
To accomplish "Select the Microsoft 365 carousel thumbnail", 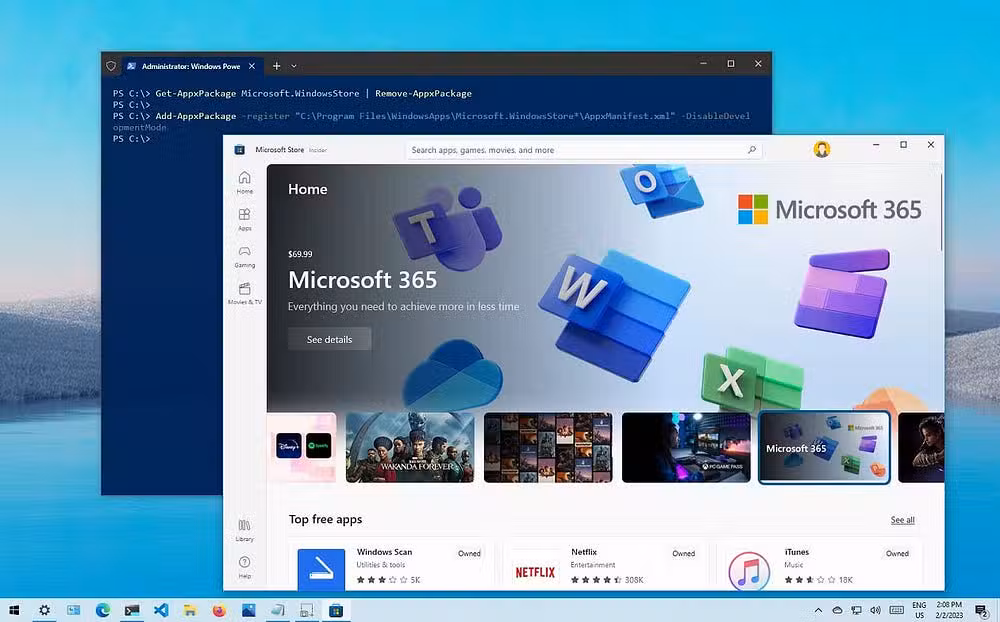I will click(824, 447).
